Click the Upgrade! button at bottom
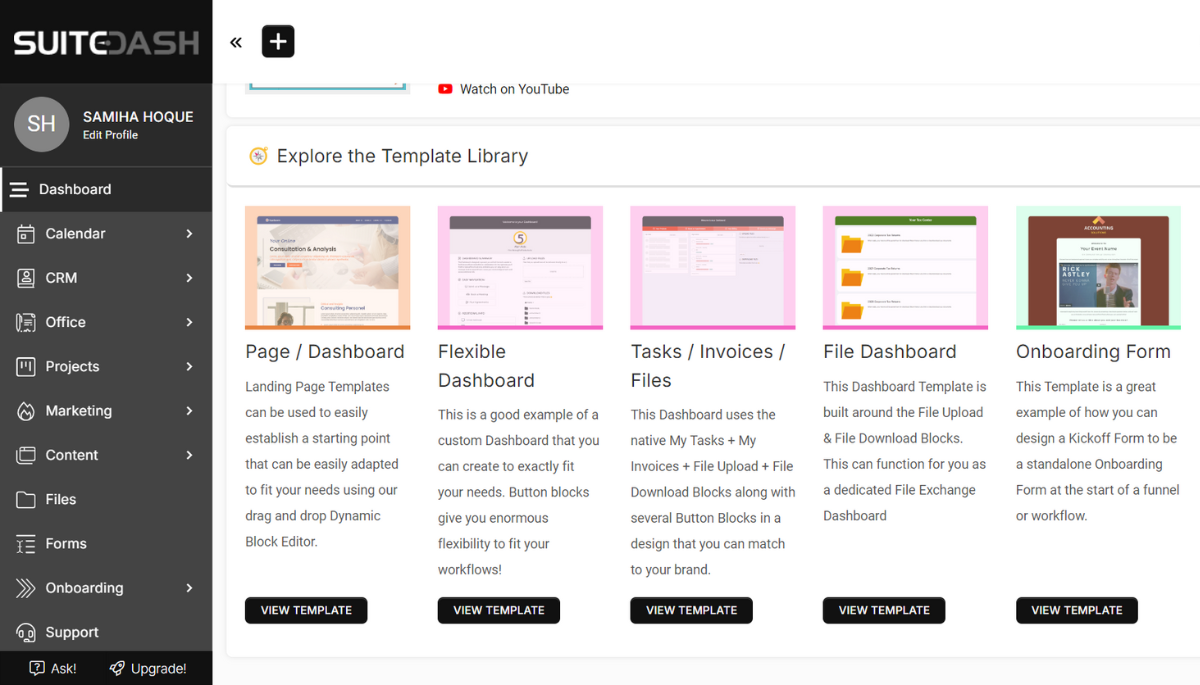The height and width of the screenshot is (685, 1200). pyautogui.click(x=148, y=668)
